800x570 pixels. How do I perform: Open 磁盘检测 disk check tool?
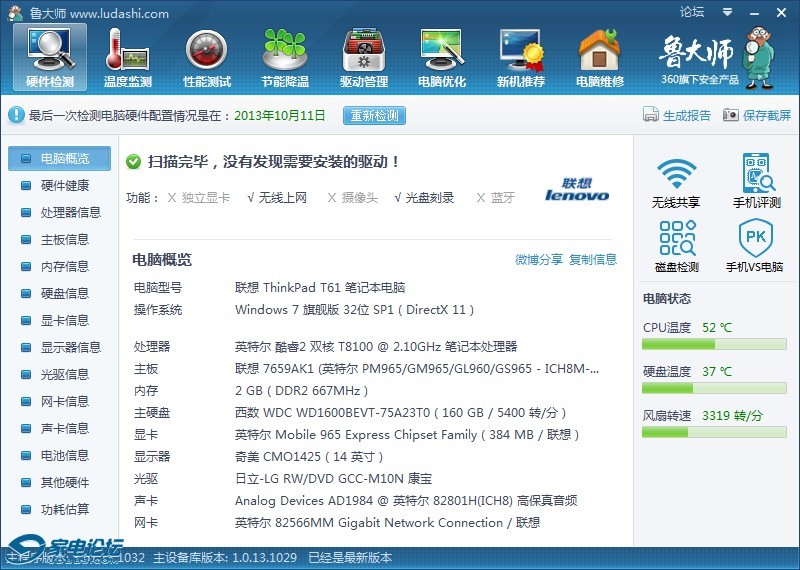(x=676, y=247)
